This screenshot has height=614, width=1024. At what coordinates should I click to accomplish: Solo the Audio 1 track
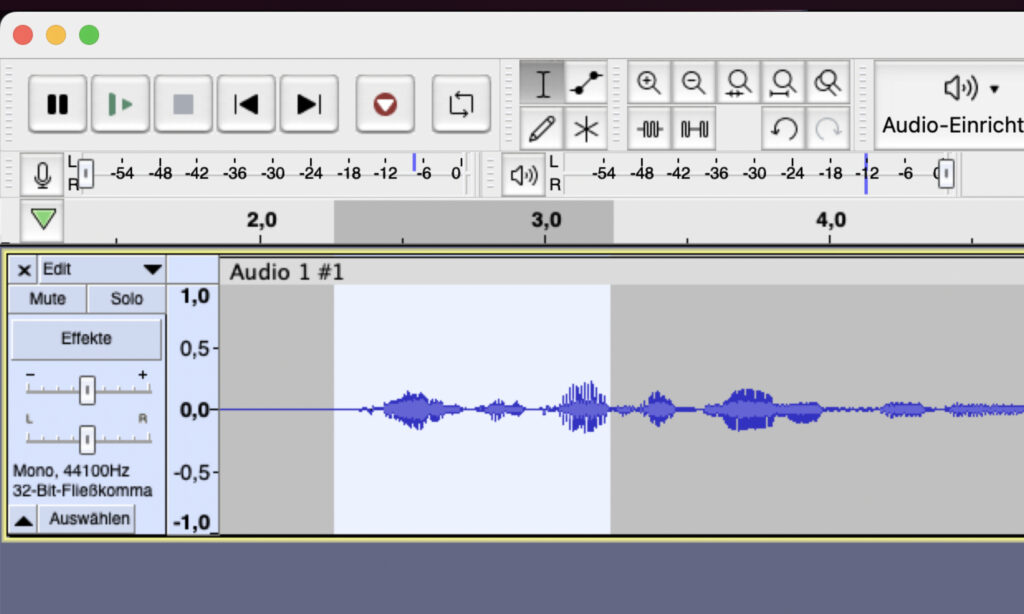click(x=126, y=299)
